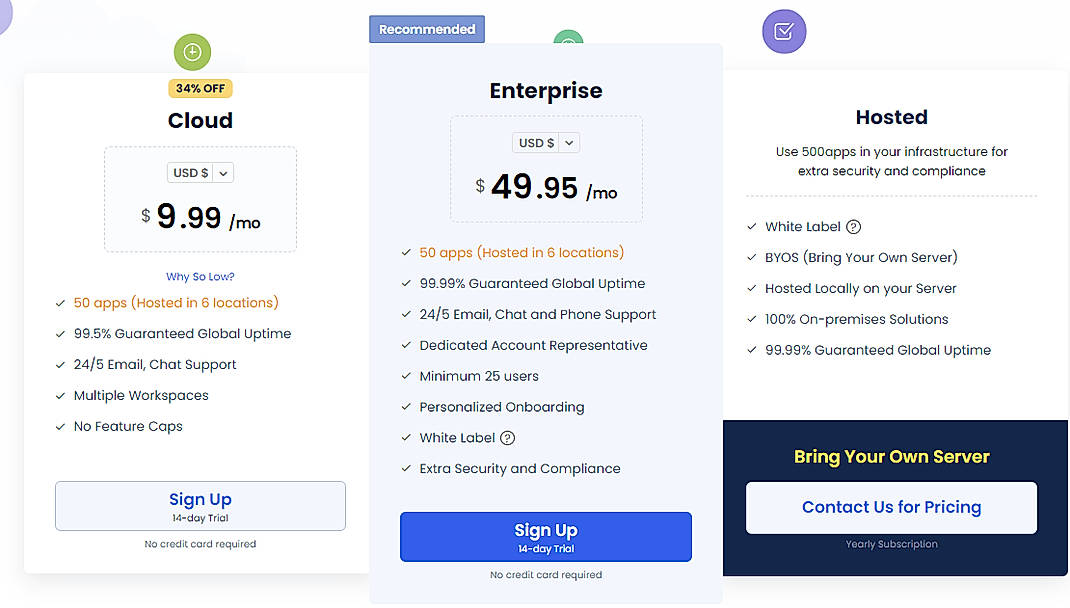Click checkmark beside Extra Security and Compliance
The height and width of the screenshot is (608, 1070).
(x=406, y=468)
